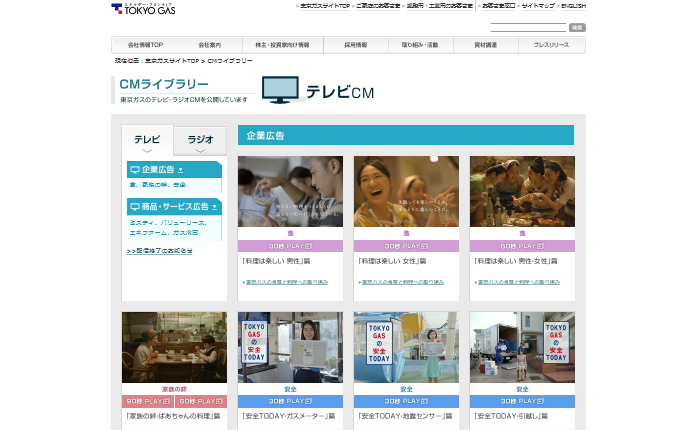The width and height of the screenshot is (696, 430).
Task: Play 30秒 of 安全TODAY・地震センサー CM
Action: point(406,401)
